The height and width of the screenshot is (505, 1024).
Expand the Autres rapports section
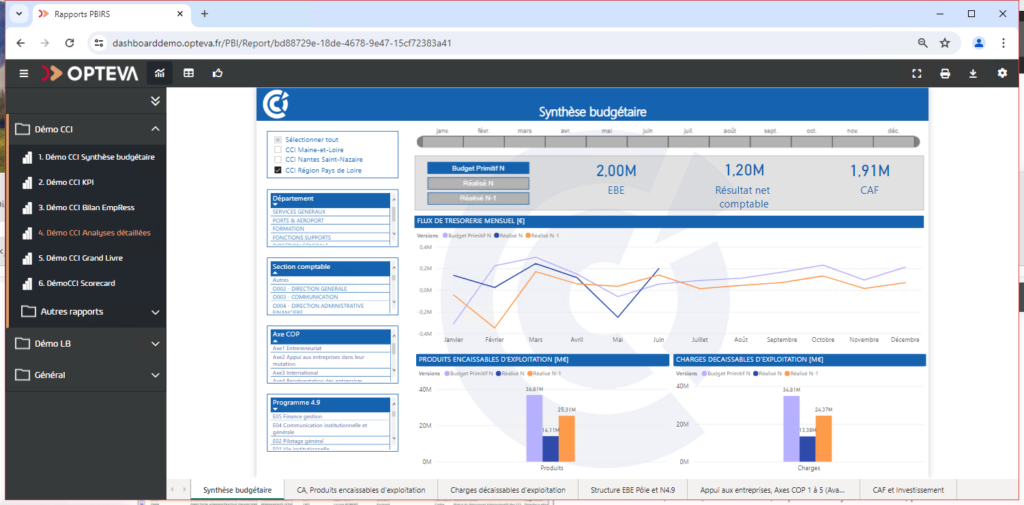click(155, 312)
